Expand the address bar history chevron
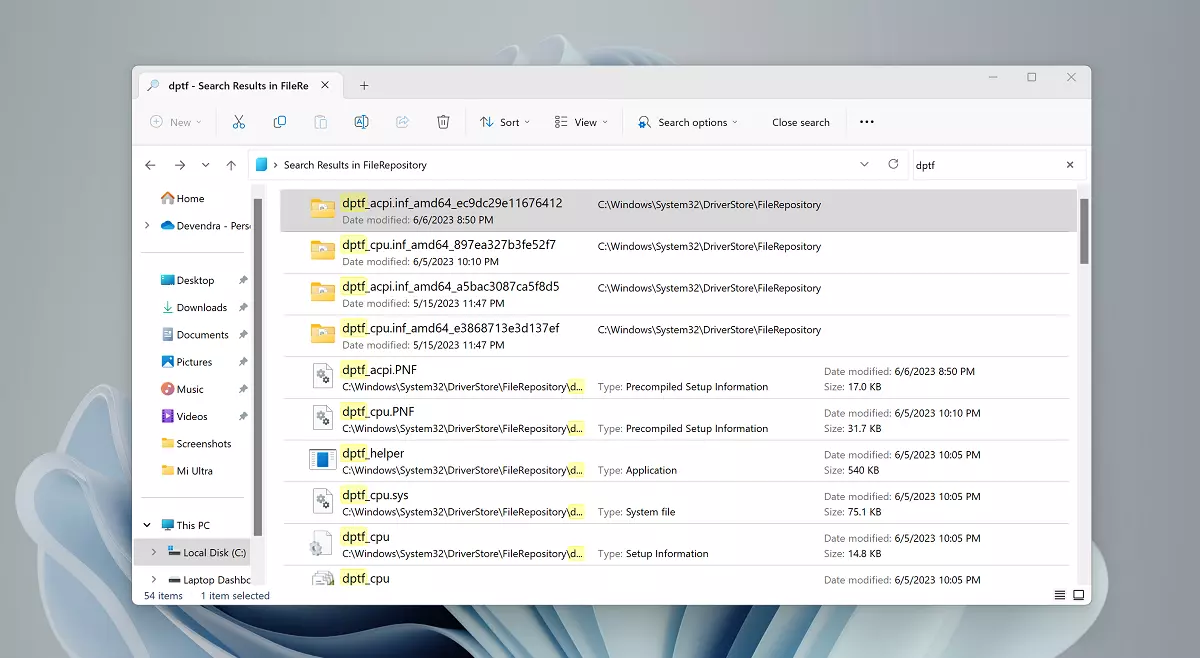This screenshot has height=658, width=1200. 865,164
